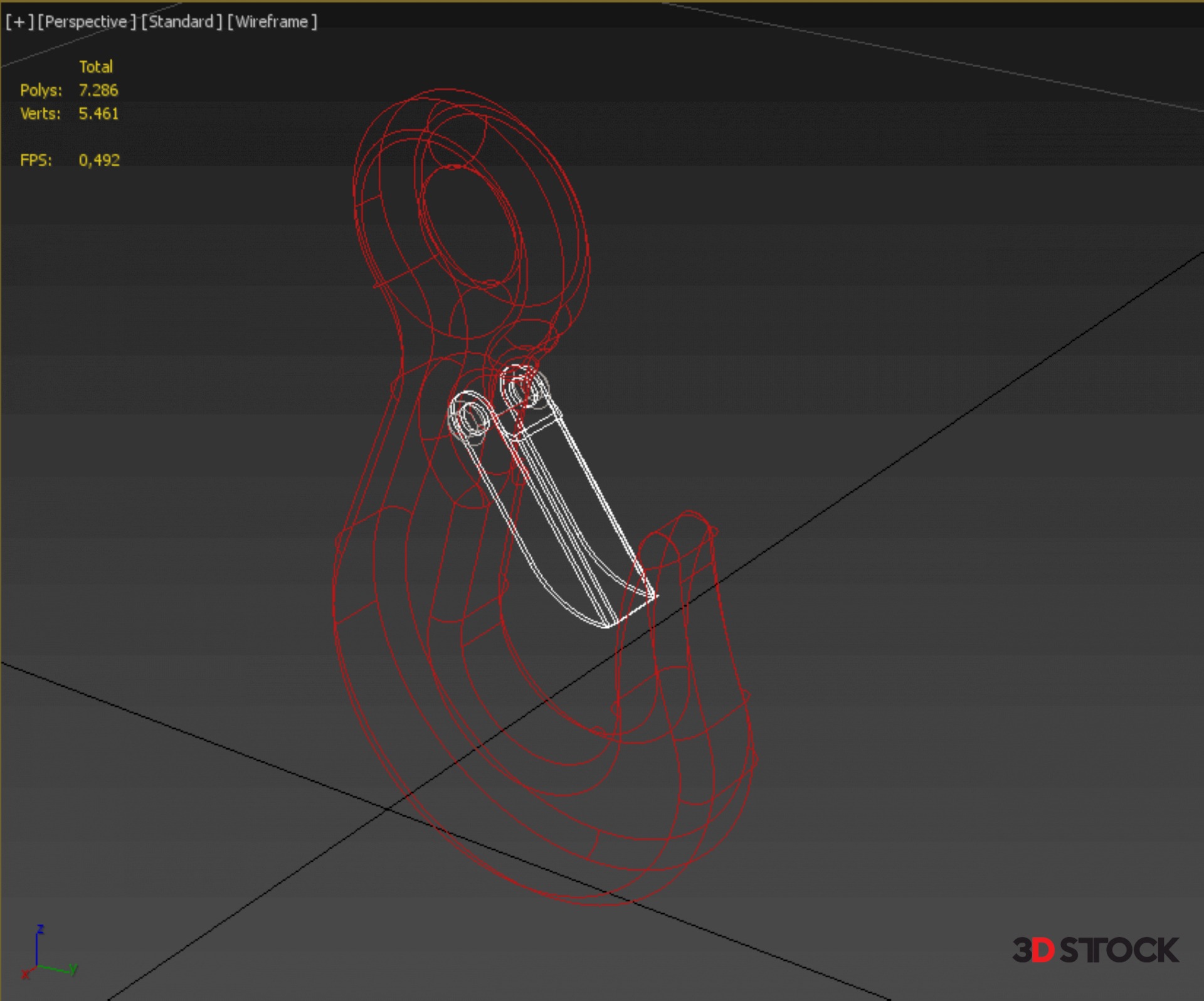Click the latch's left pivot pin ring
The width and height of the screenshot is (1204, 1001).
coord(470,417)
